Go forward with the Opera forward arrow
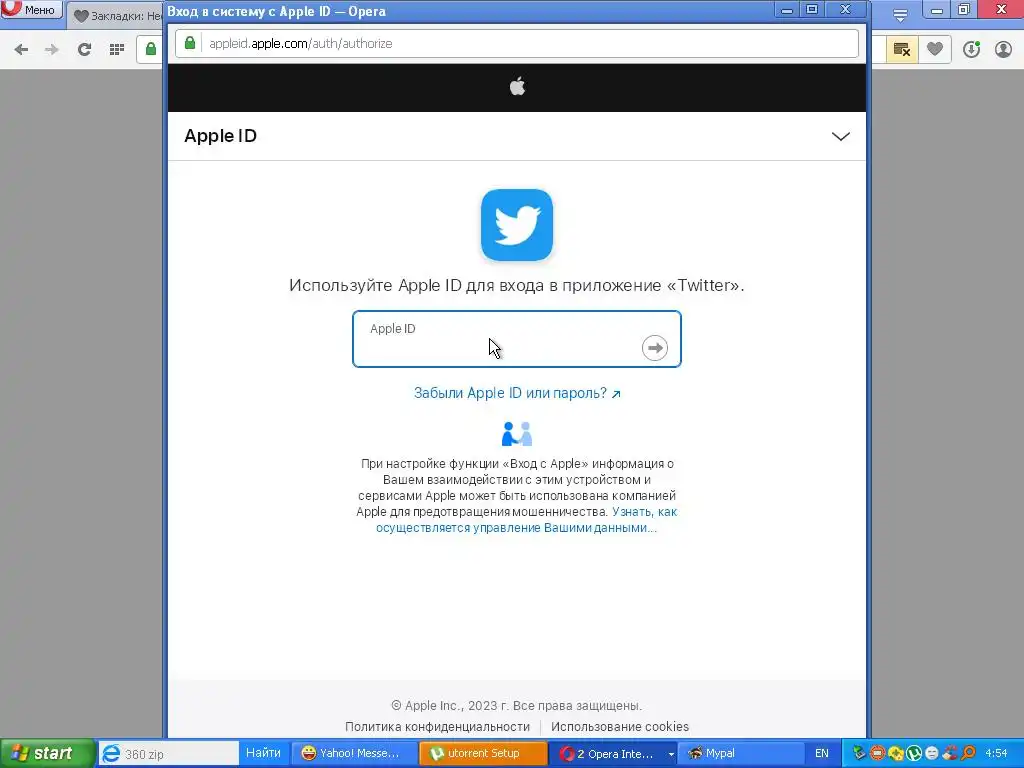Screen dimensions: 1024x768 coord(52,50)
